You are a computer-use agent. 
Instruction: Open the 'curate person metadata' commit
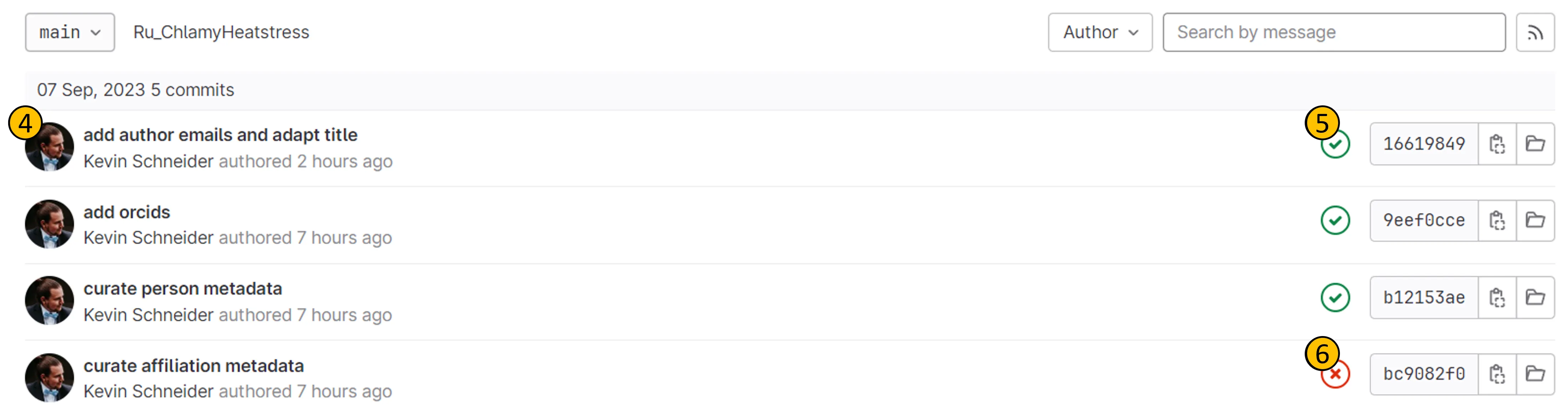182,289
